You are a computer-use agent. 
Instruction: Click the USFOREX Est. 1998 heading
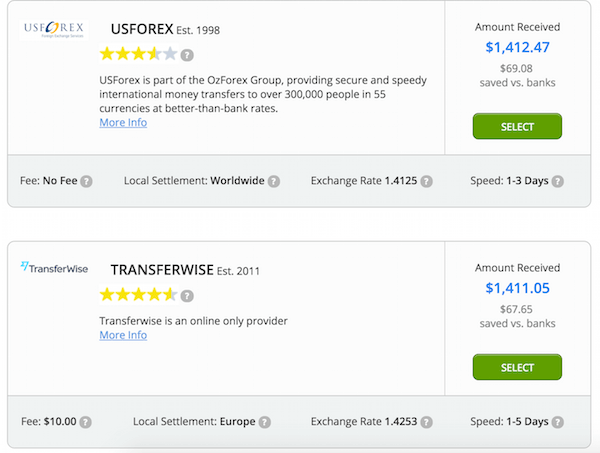[x=165, y=29]
